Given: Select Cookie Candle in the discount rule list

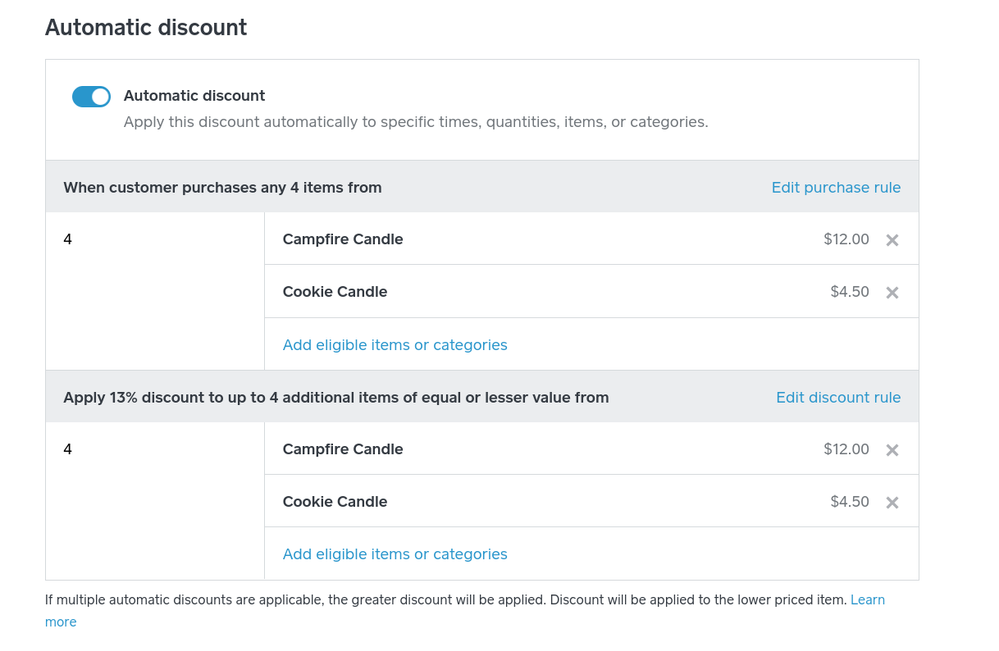Looking at the screenshot, I should point(334,502).
